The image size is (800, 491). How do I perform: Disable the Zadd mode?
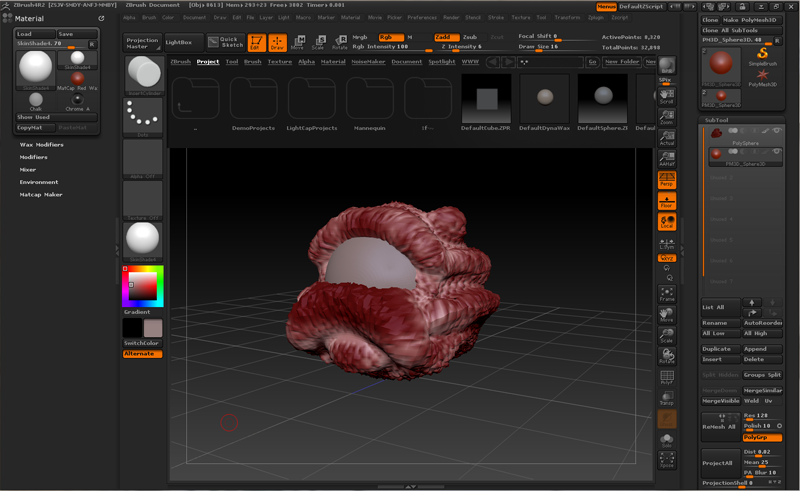pyautogui.click(x=446, y=37)
